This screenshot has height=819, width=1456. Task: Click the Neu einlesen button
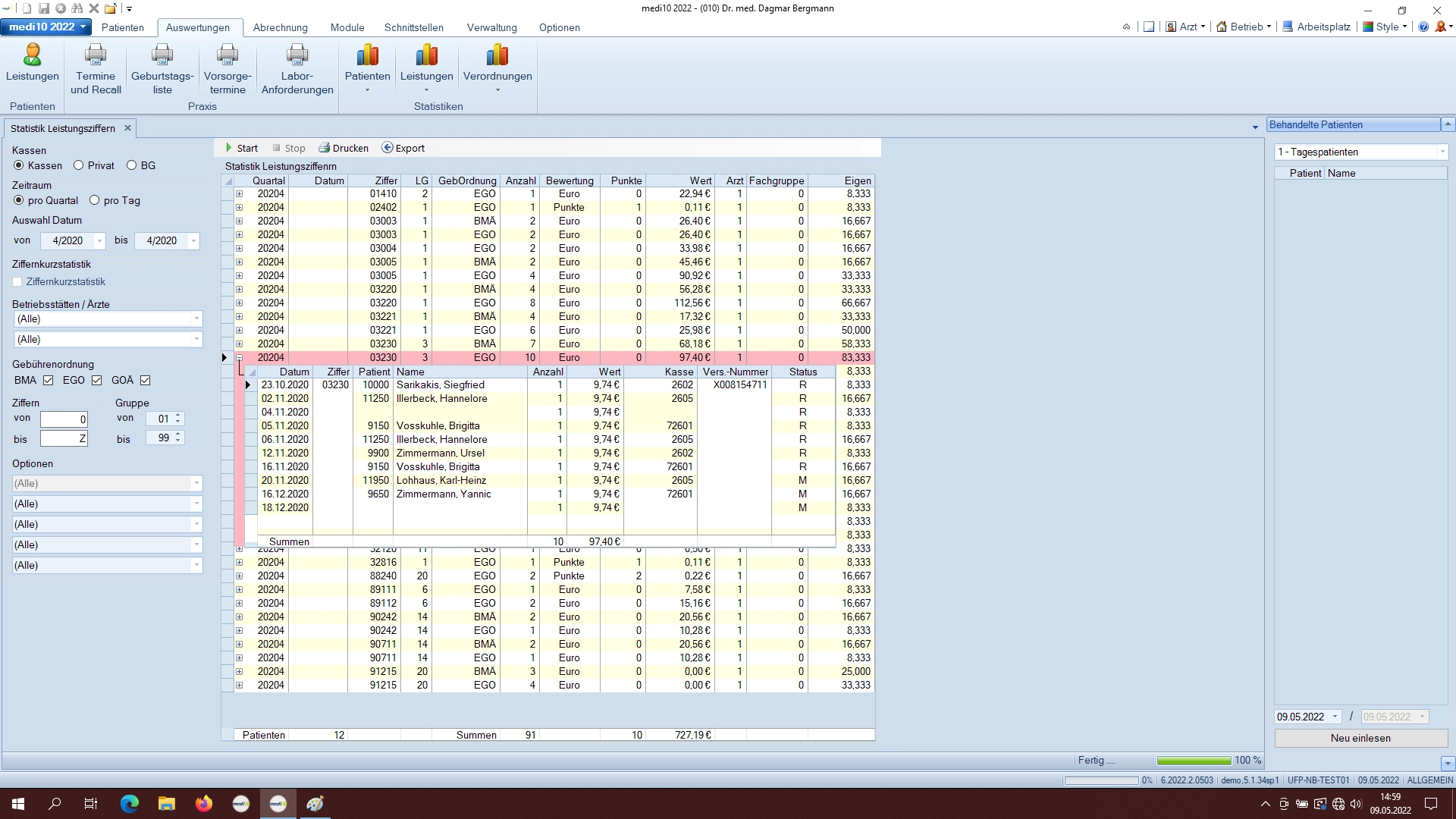(x=1361, y=738)
